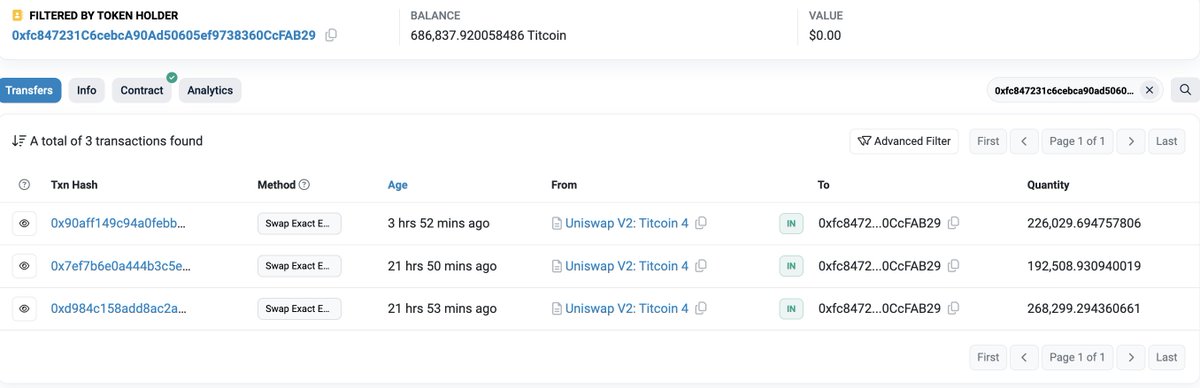The width and height of the screenshot is (1200, 388).
Task: Click quantity 192,508.930940019
Action: point(1084,266)
